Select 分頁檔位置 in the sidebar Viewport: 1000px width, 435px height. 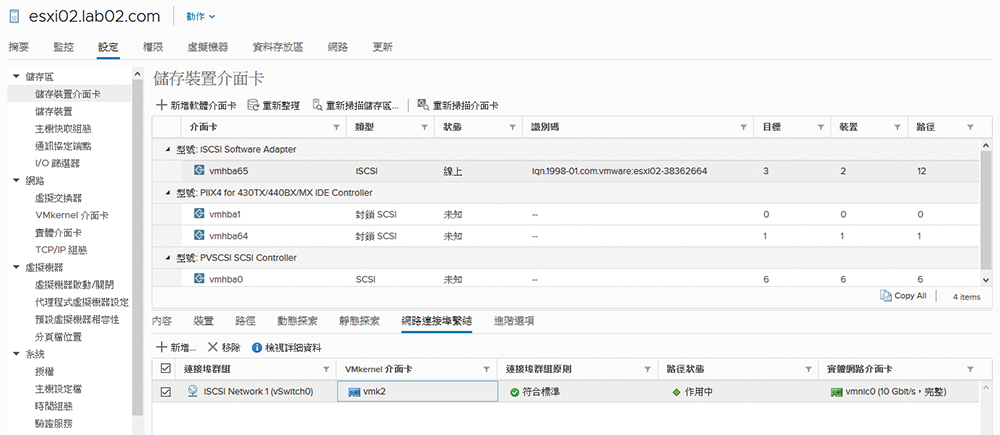click(x=59, y=336)
